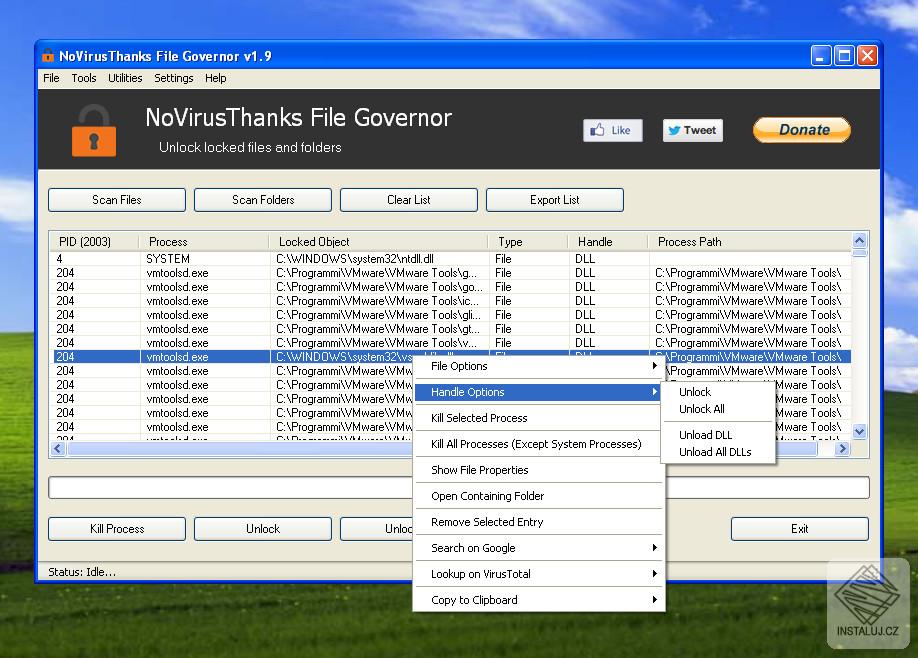Expand Lookup on VirusTotal submenu
This screenshot has height=658, width=918.
539,574
